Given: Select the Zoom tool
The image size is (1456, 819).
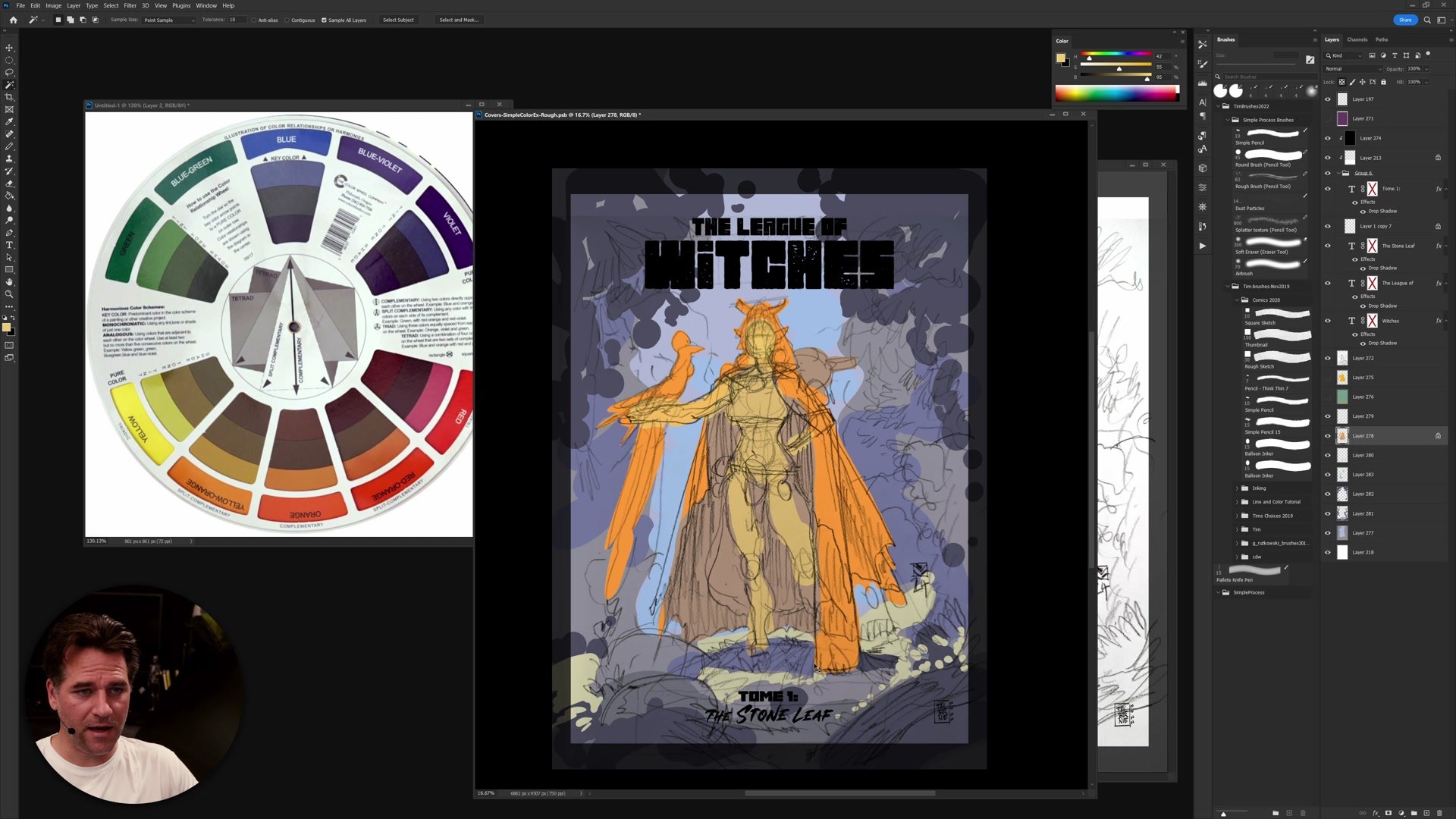Looking at the screenshot, I should click(9, 294).
